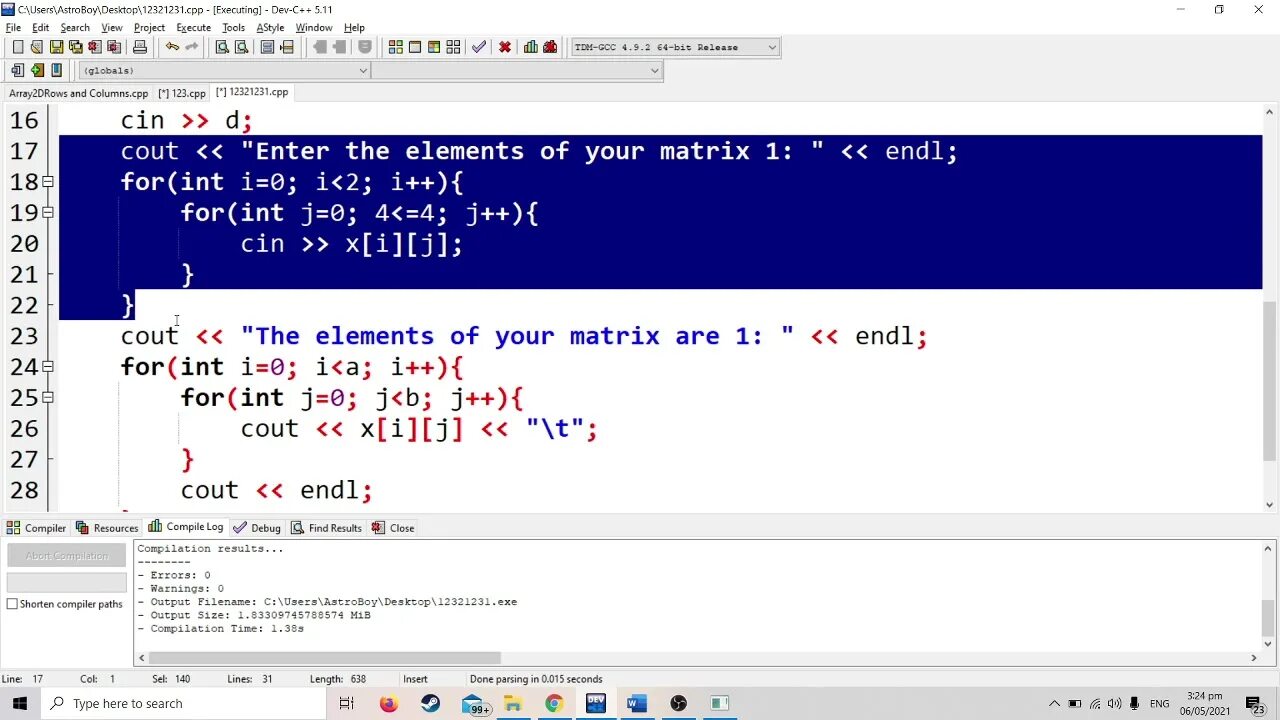1280x720 pixels.
Task: Click the Close All files toolbar icon
Action: point(113,47)
